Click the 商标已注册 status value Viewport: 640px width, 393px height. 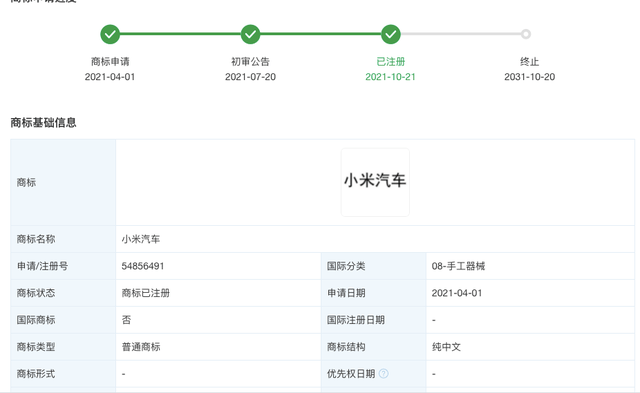[146, 293]
